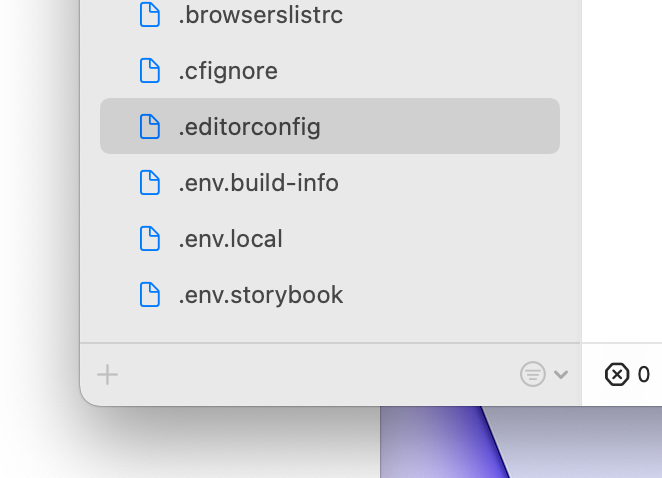Open the .env.build-info file label
662x478 pixels.
258,183
